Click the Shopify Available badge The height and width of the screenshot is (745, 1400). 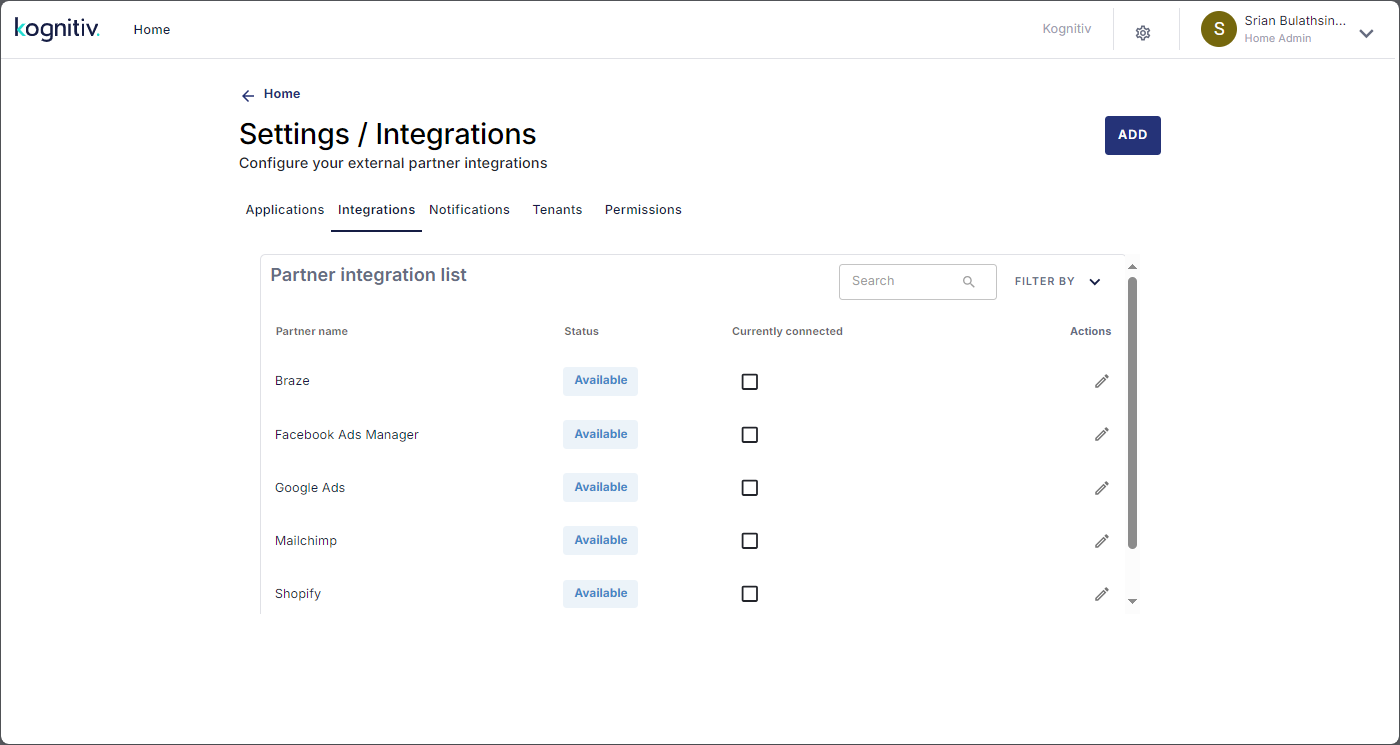click(600, 594)
